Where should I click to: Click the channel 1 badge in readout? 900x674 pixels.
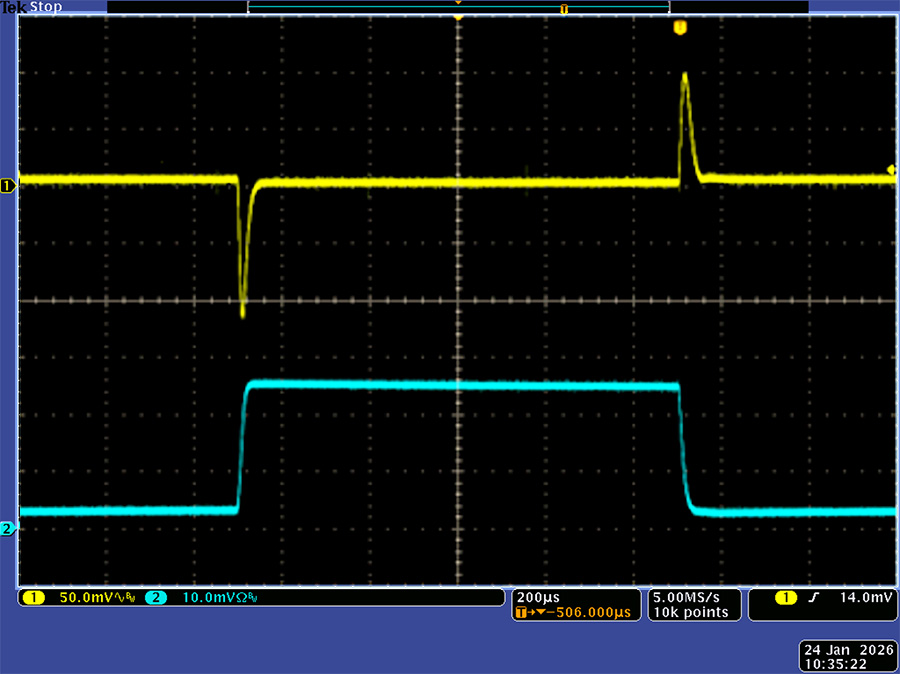click(x=34, y=598)
